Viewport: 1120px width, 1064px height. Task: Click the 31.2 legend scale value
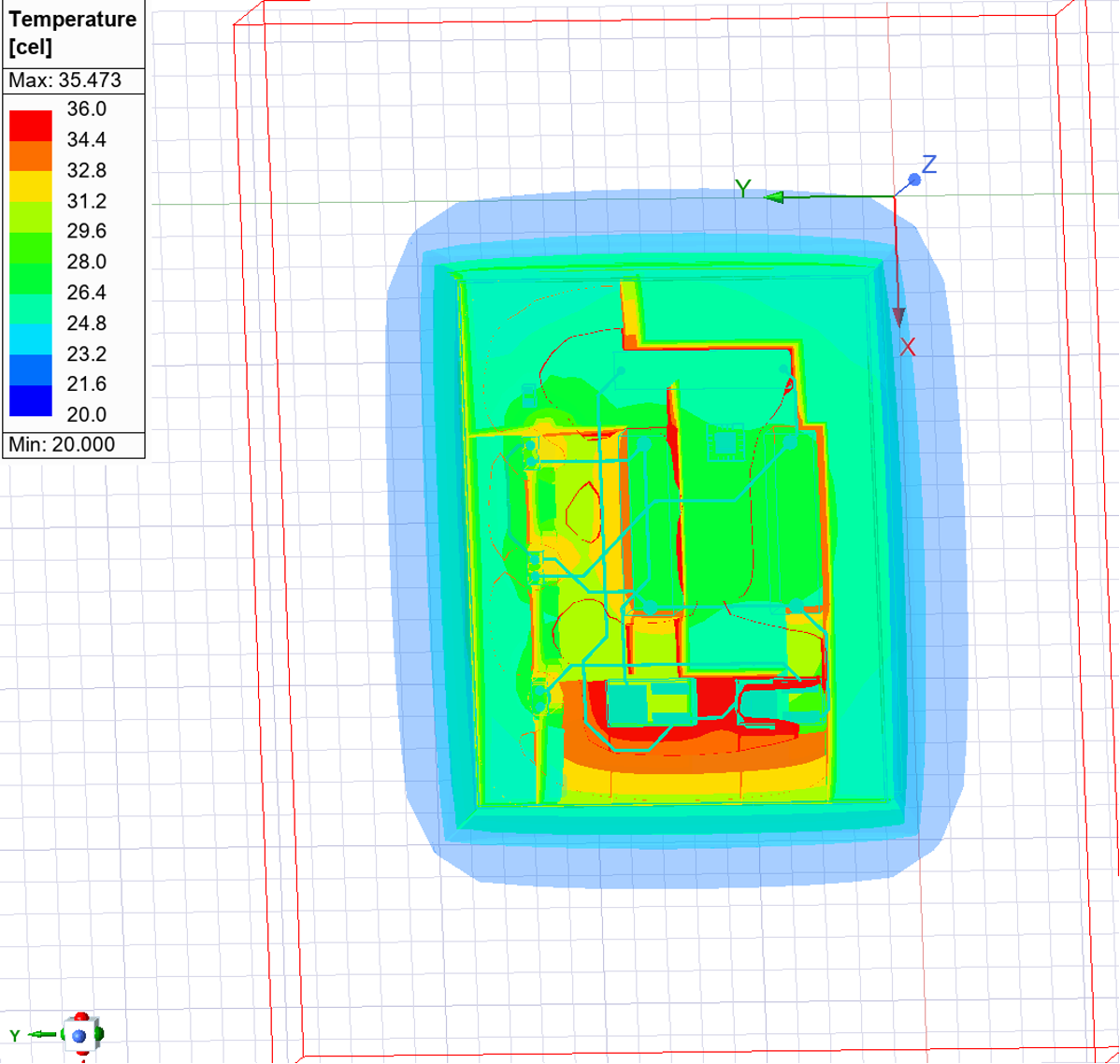pyautogui.click(x=86, y=201)
